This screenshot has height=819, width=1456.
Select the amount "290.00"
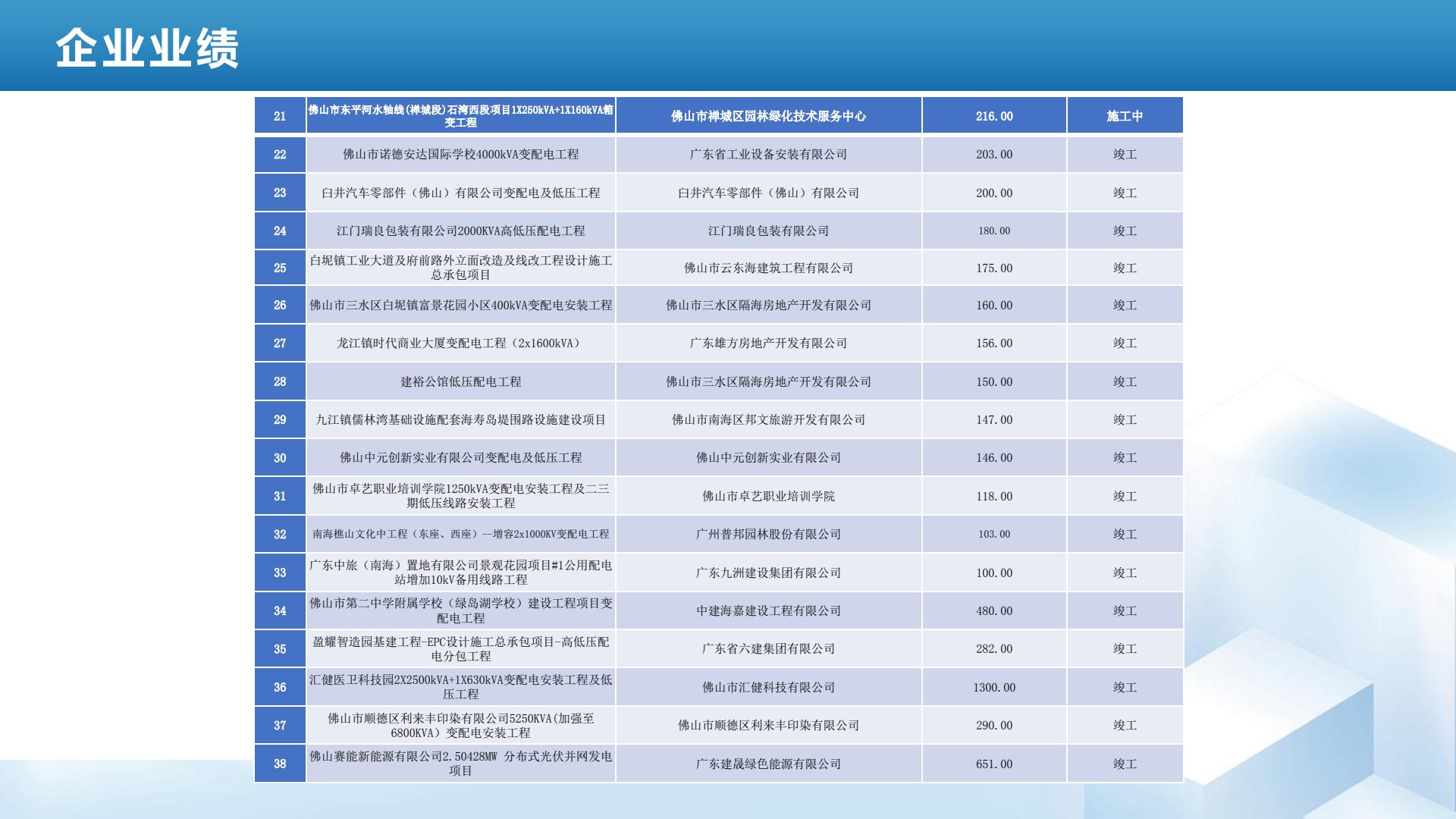[x=994, y=726]
